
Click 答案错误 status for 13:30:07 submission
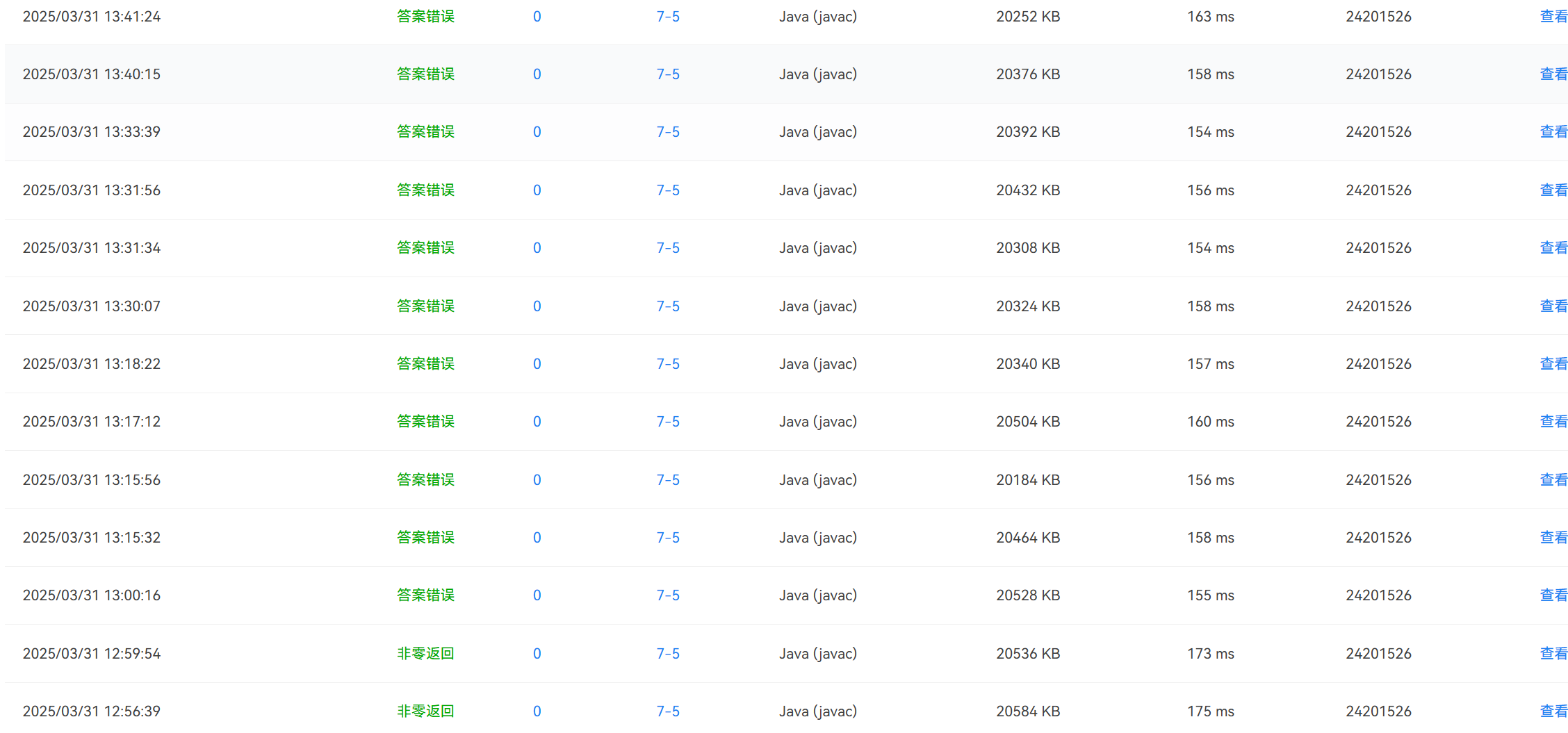coord(425,306)
